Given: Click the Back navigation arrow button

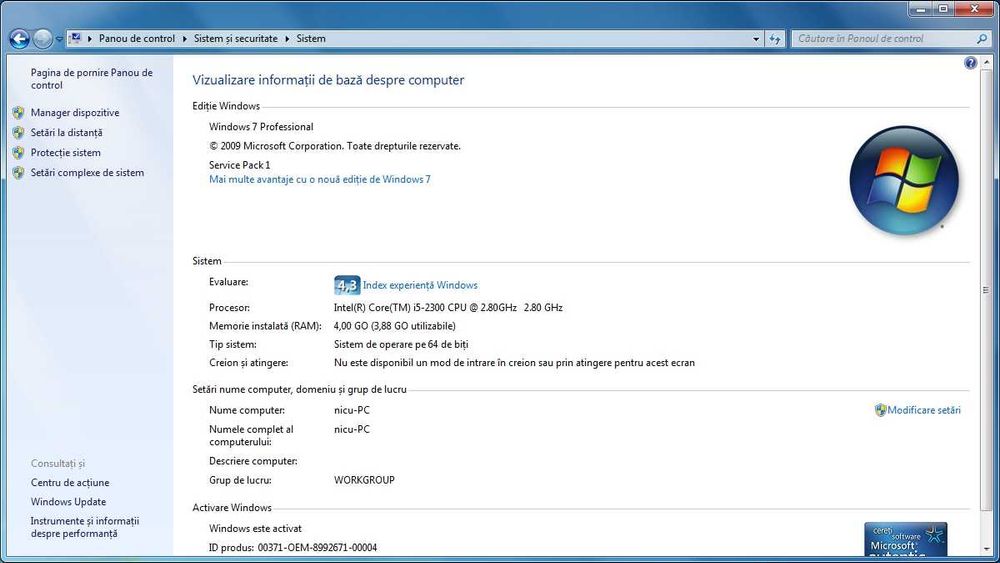Looking at the screenshot, I should click(20, 39).
